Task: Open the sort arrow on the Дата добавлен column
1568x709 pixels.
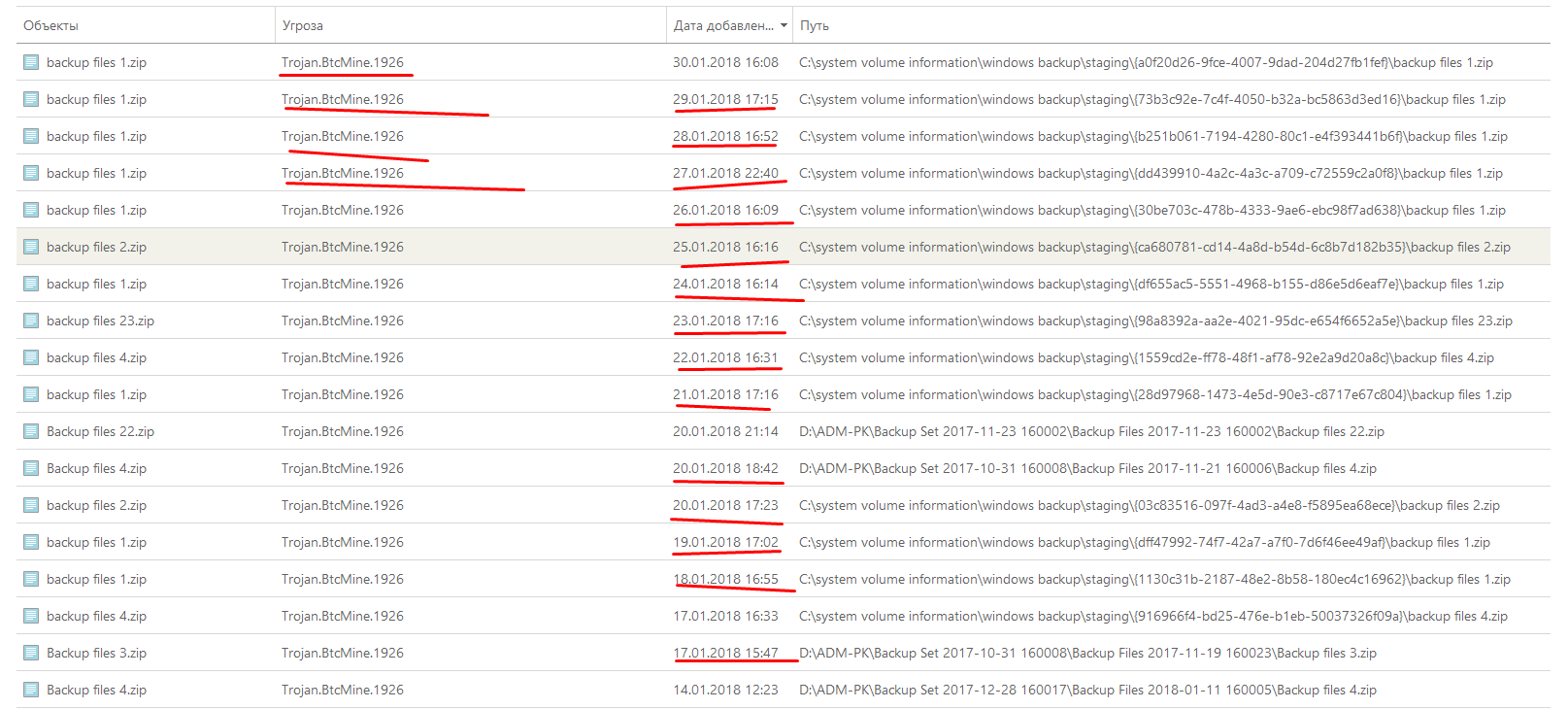Action: coord(784,26)
